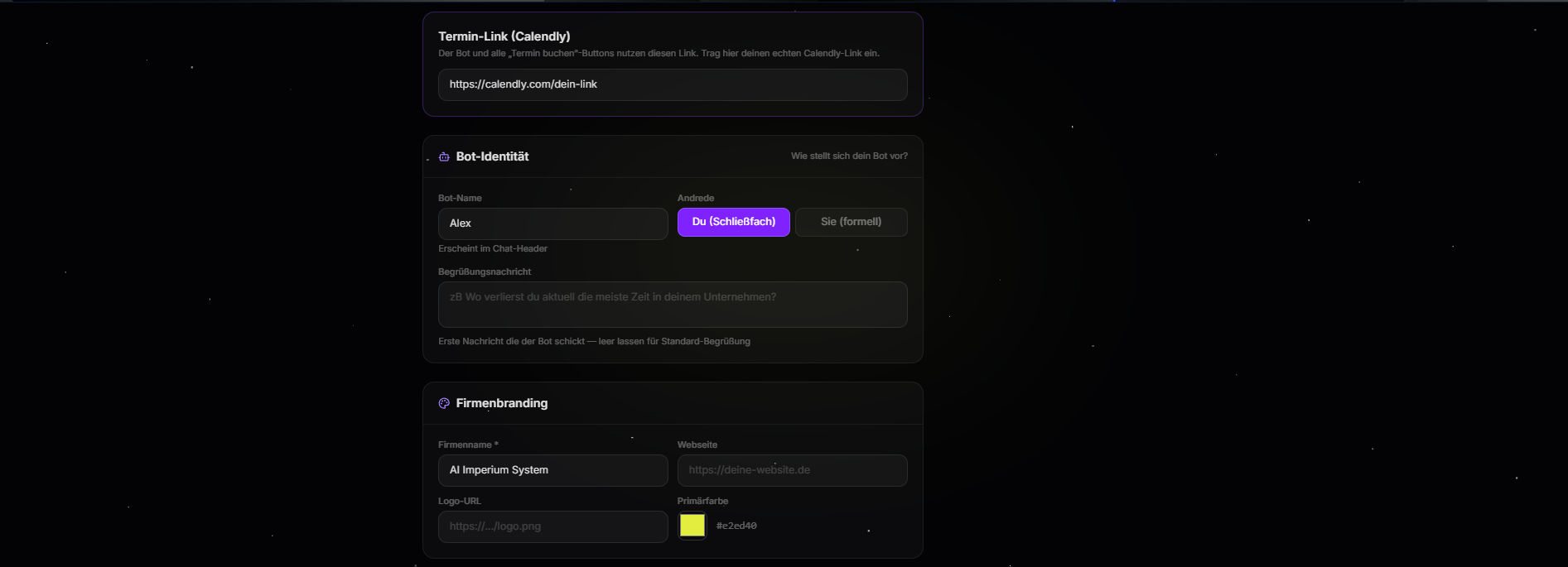Click the Bot-Identität section heading

[x=492, y=156]
